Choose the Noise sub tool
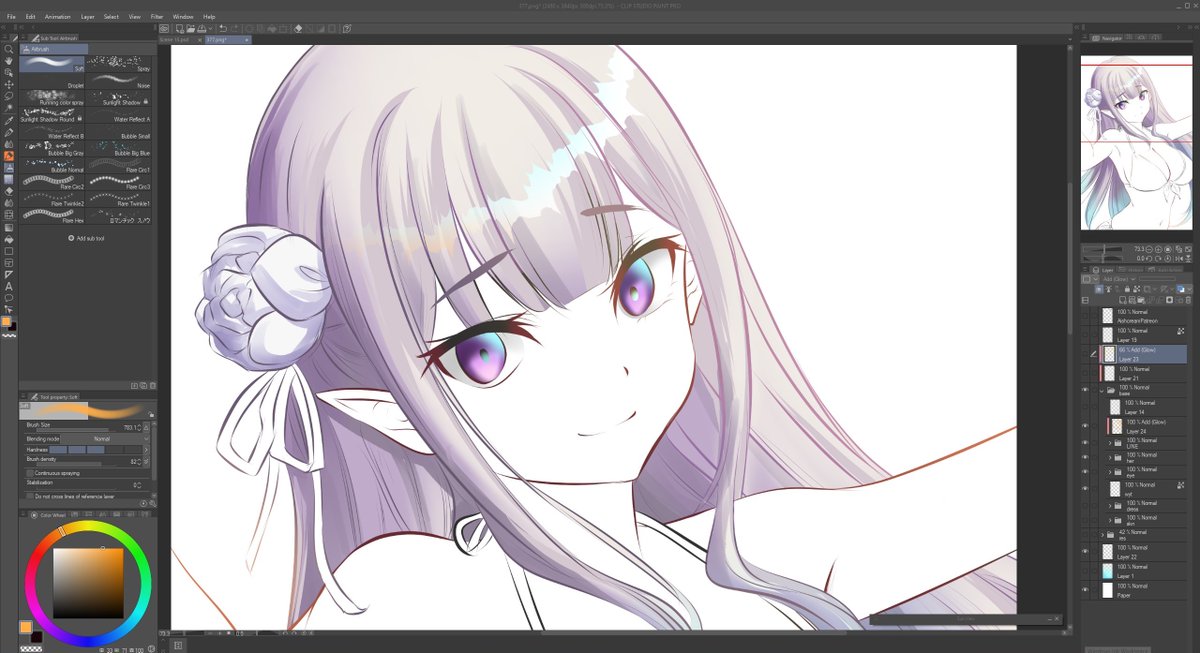Image resolution: width=1200 pixels, height=653 pixels. (119, 81)
